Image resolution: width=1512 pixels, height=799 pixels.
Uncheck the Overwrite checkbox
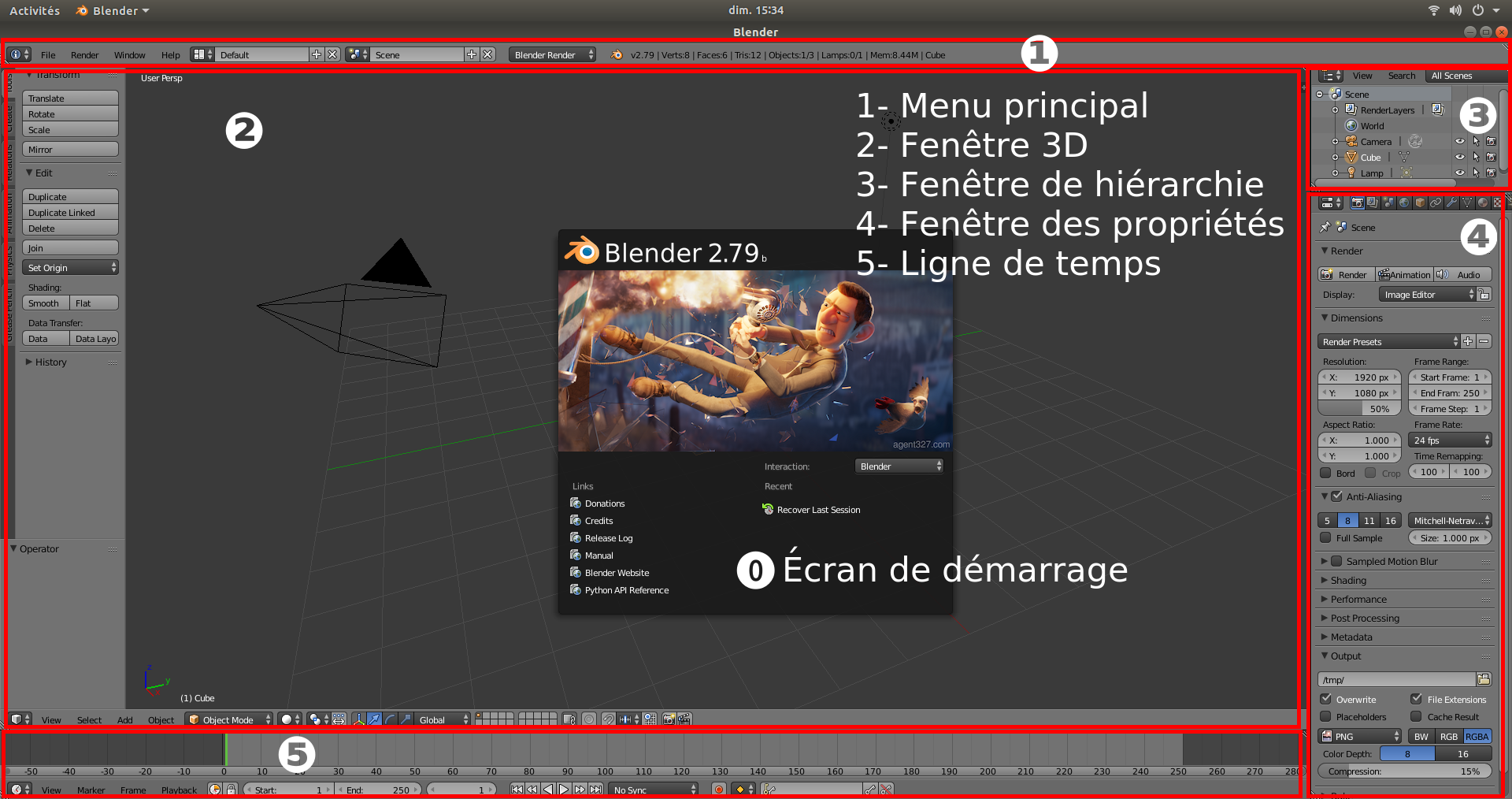(x=1325, y=699)
